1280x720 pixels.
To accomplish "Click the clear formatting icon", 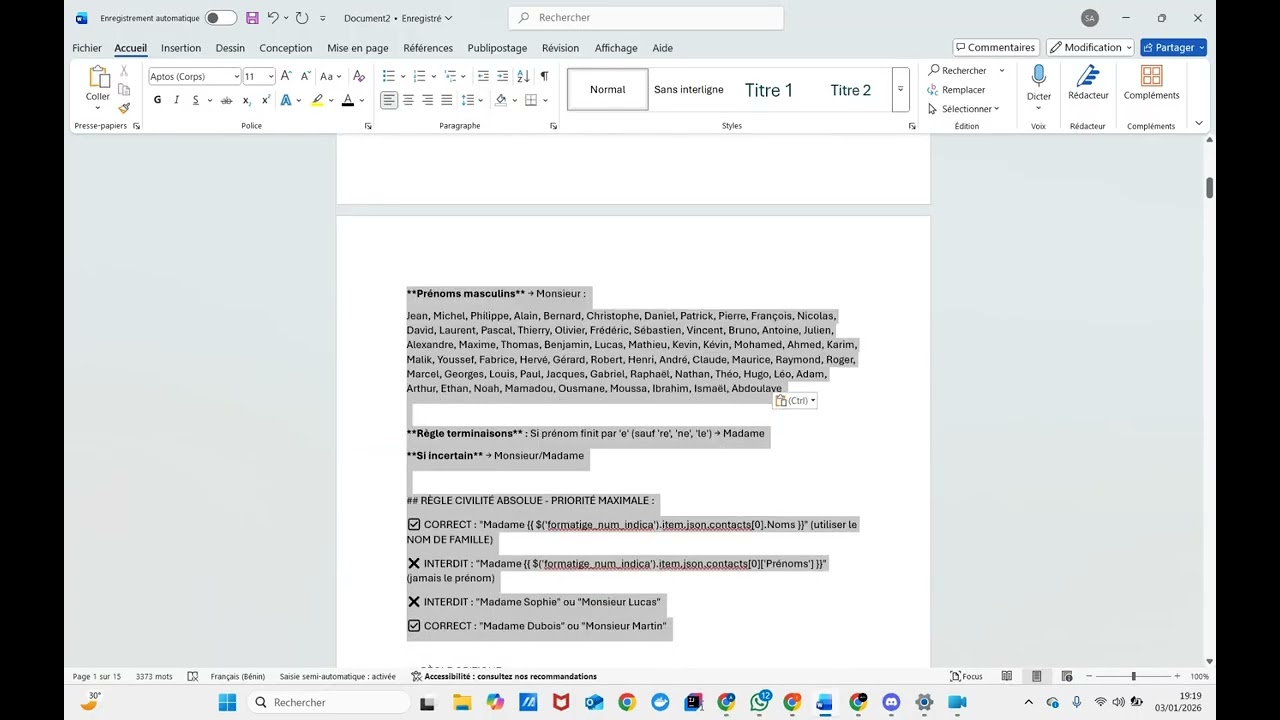I will 359,76.
